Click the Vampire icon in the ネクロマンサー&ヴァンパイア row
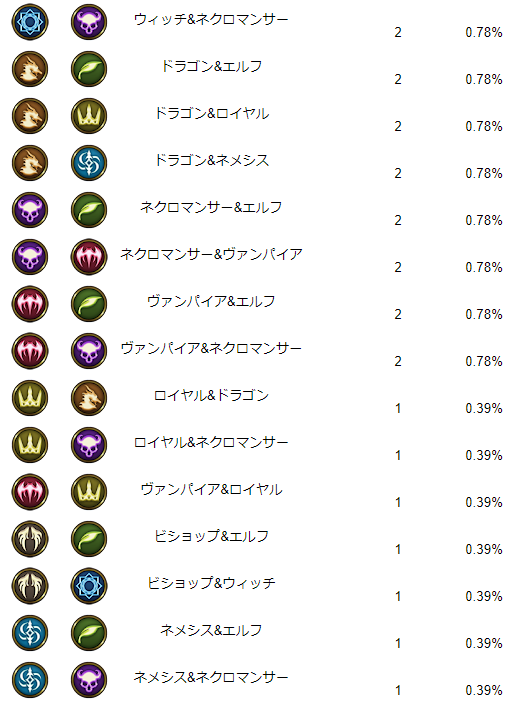Image resolution: width=511 pixels, height=713 pixels. pyautogui.click(x=89, y=257)
